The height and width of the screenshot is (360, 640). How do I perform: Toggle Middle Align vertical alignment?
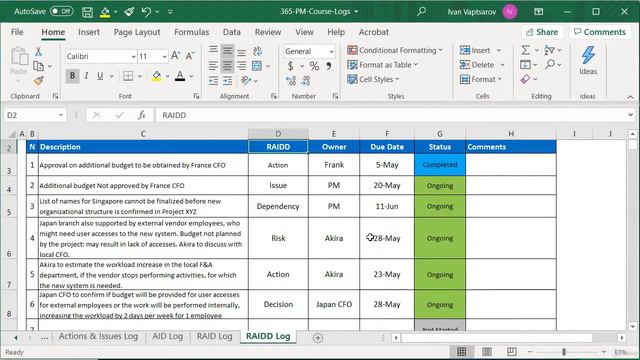click(x=227, y=51)
